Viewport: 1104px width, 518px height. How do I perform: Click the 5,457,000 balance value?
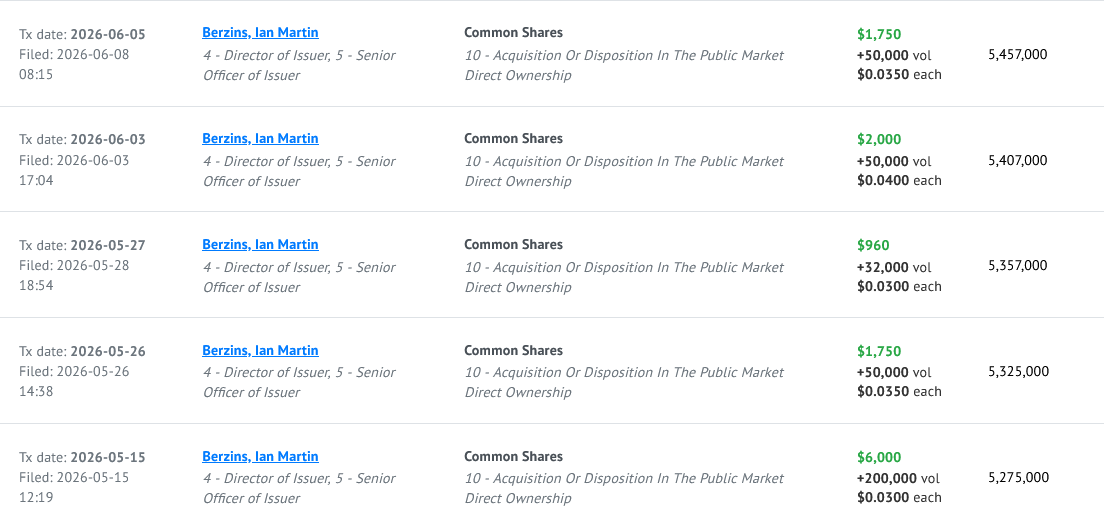pos(1018,54)
